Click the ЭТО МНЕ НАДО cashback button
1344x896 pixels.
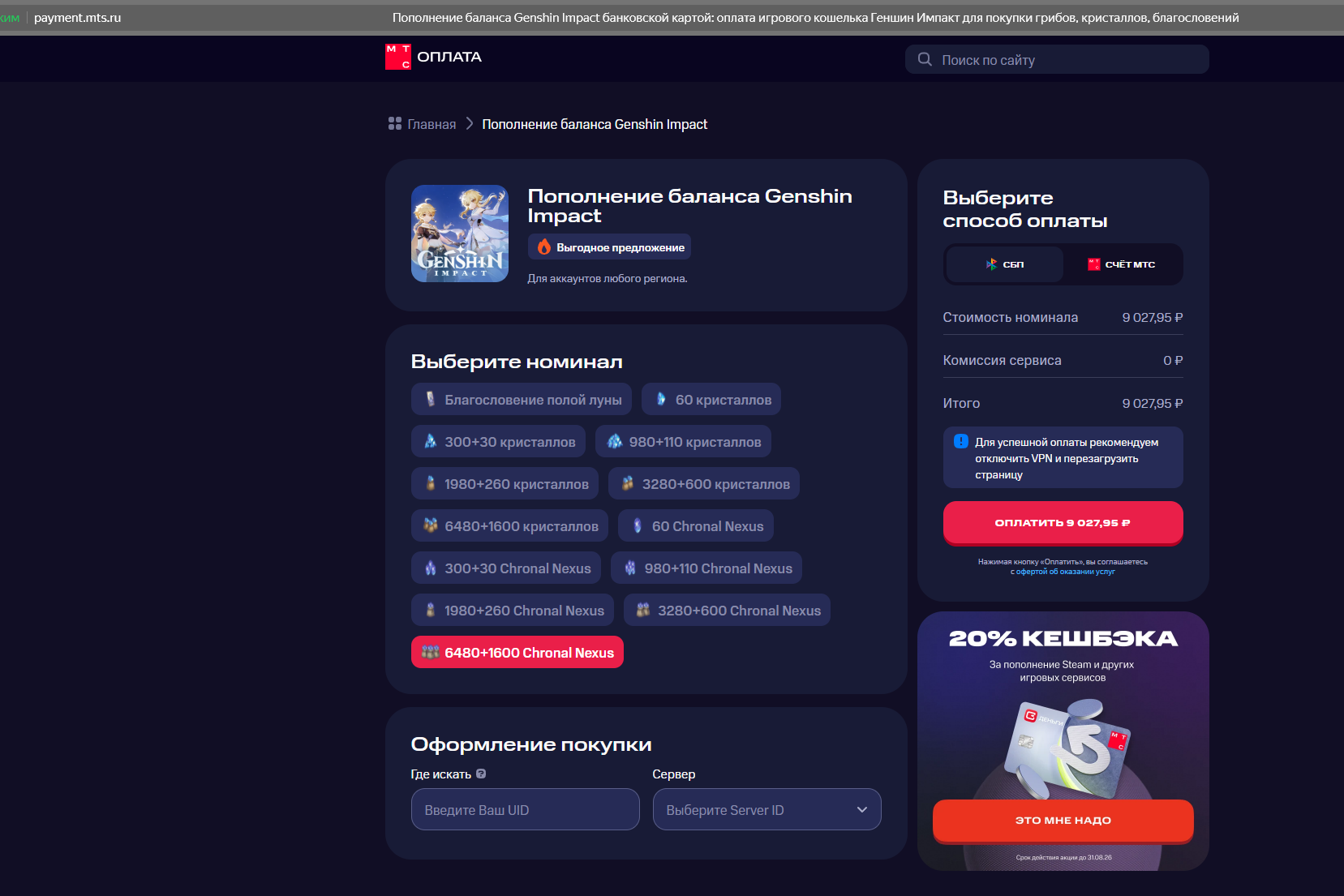(1063, 821)
